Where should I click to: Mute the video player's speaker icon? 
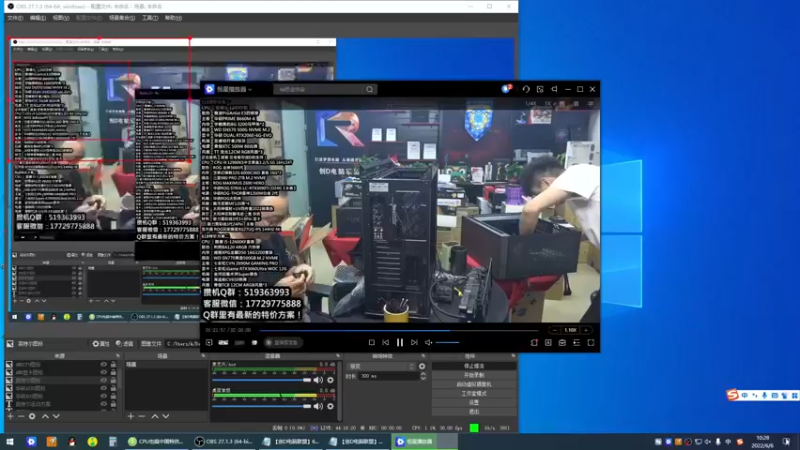[429, 343]
